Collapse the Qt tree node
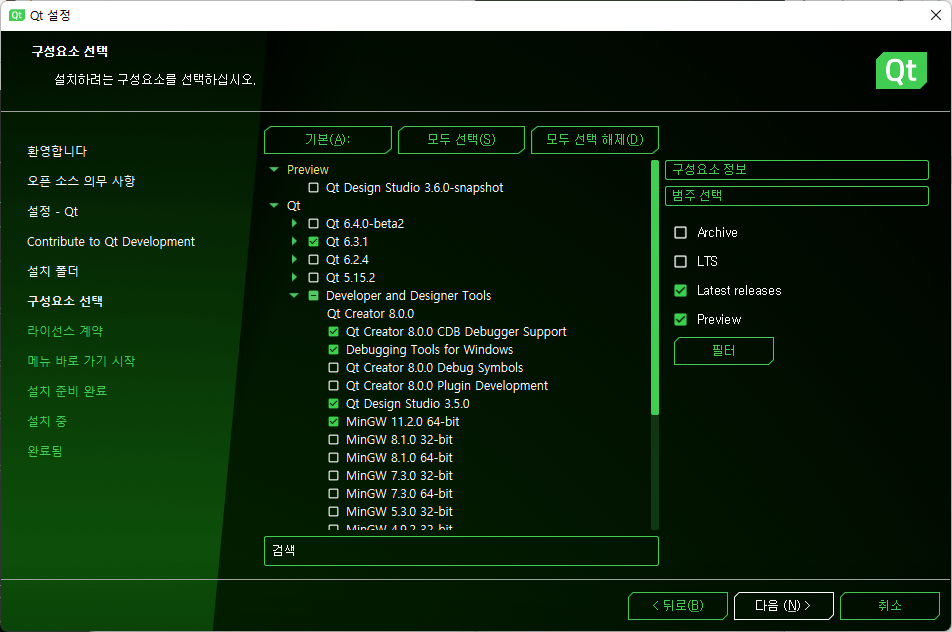952x632 pixels. 274,206
